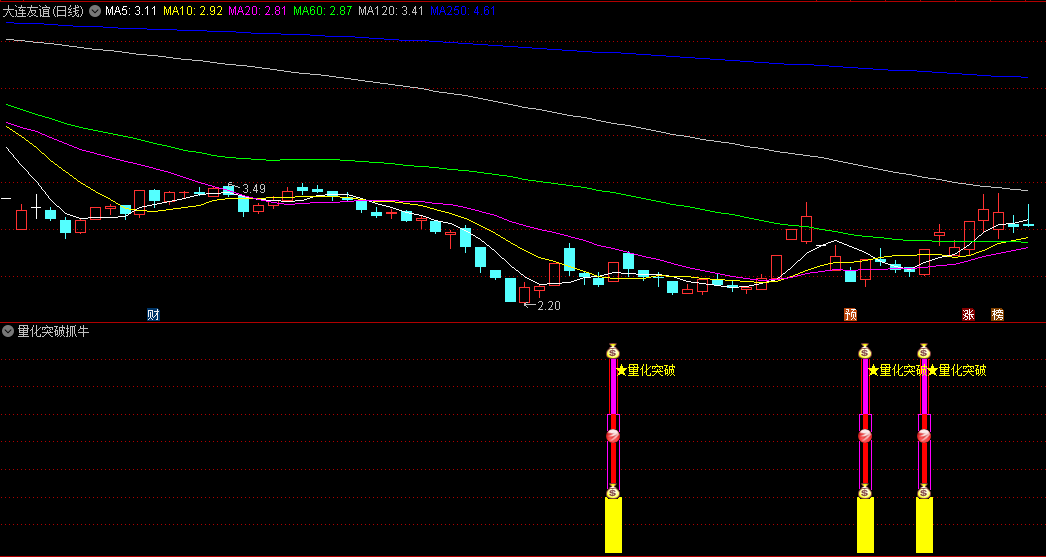Click the yellow bar under the rightmost signal
This screenshot has height=557, width=1046.
click(x=924, y=526)
